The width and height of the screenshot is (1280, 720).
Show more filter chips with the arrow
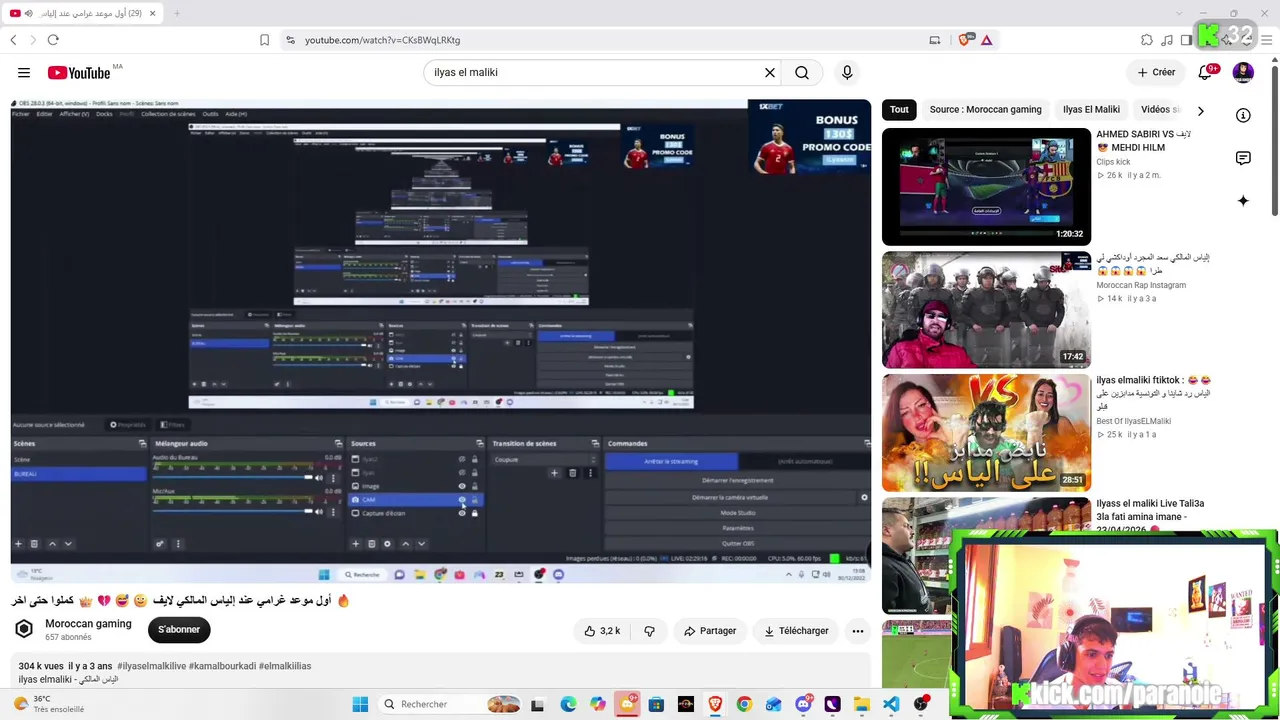(x=1200, y=110)
